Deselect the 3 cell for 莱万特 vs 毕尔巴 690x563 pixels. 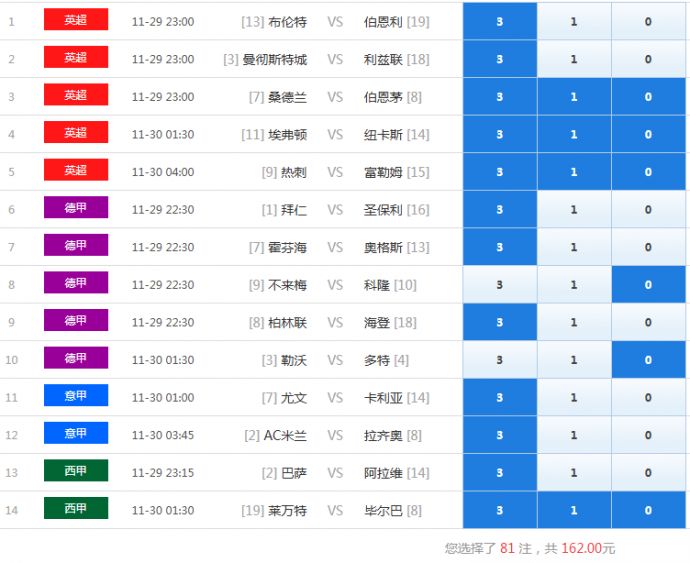(499, 510)
